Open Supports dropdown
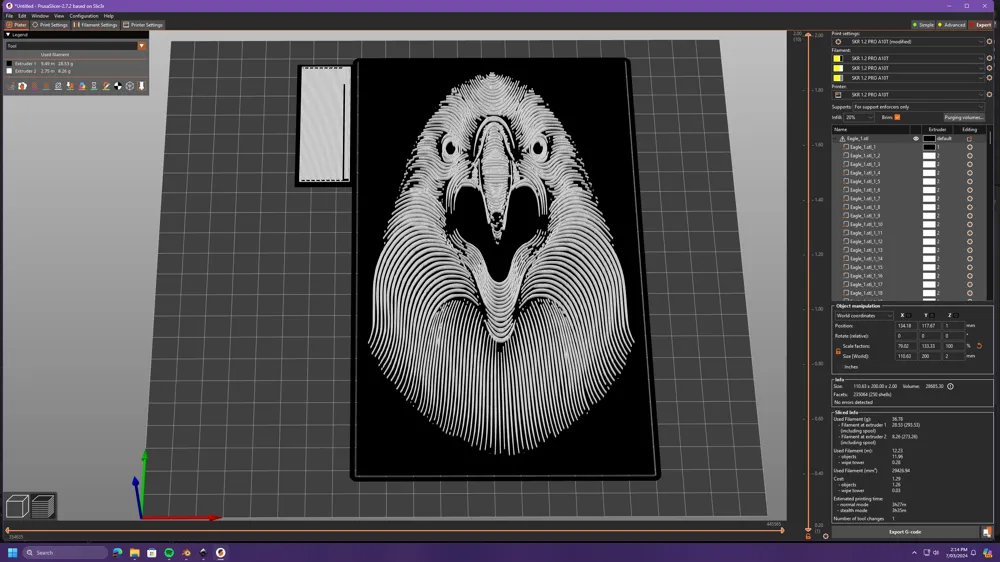Screen dimensions: 1000x562 click(918, 107)
